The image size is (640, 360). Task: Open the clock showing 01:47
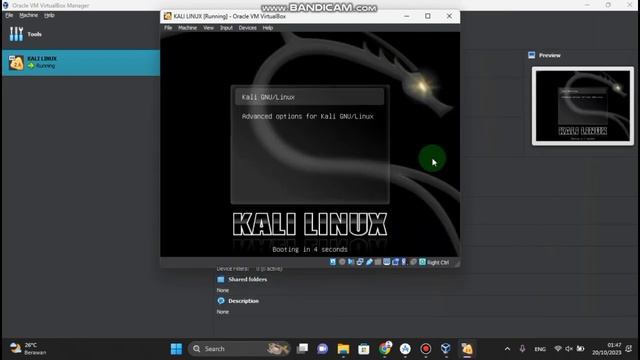[607, 349]
